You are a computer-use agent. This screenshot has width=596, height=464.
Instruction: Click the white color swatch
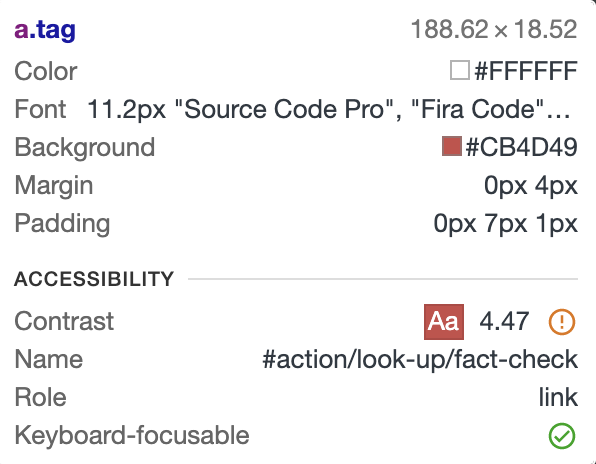coord(460,71)
